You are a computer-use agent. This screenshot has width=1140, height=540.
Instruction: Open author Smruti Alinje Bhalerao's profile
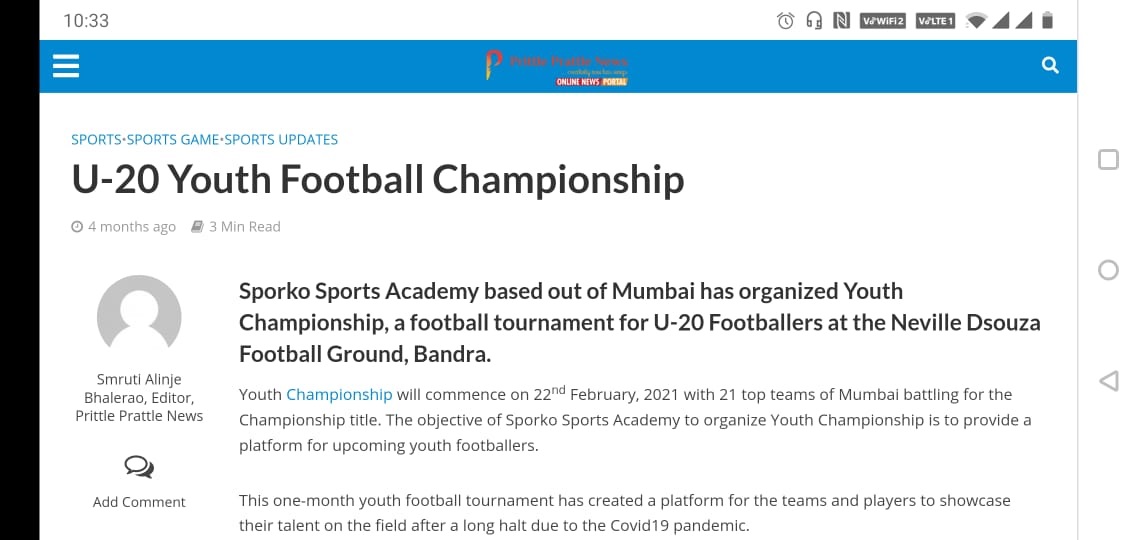(x=139, y=397)
